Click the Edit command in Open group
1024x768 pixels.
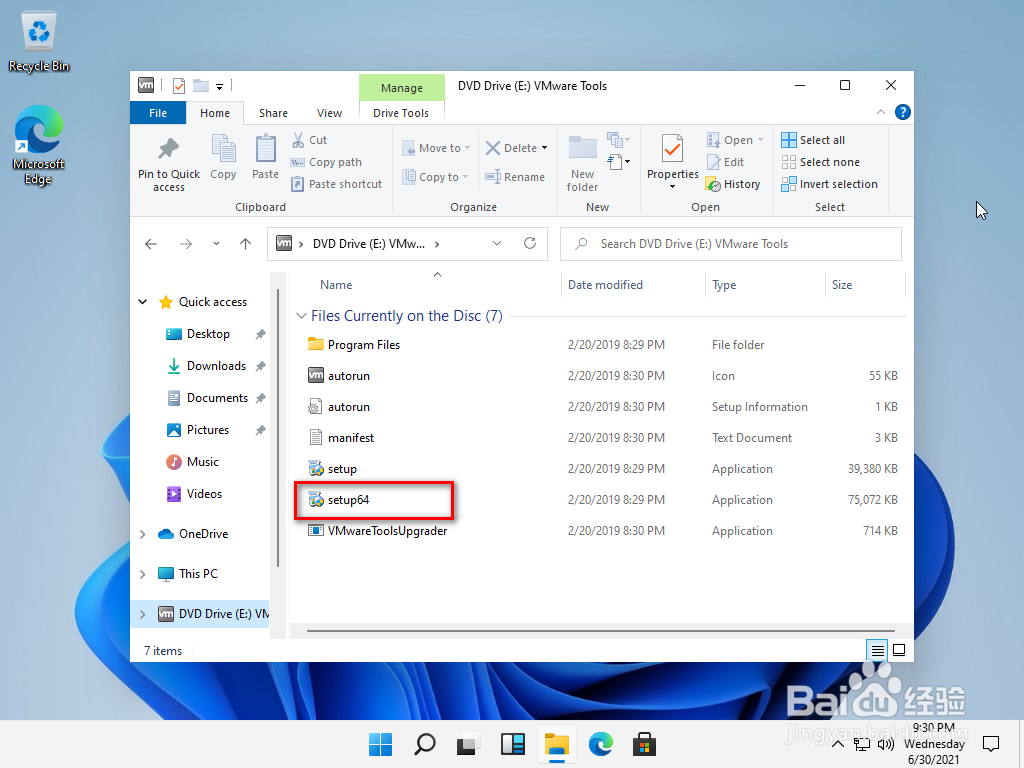coord(726,162)
